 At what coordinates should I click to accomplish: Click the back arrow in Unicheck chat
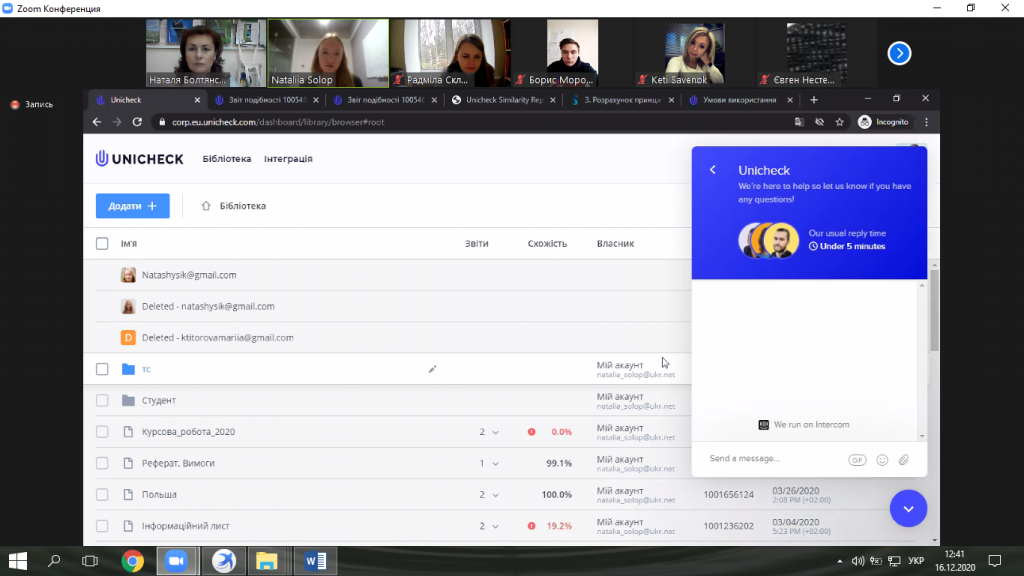(x=713, y=170)
